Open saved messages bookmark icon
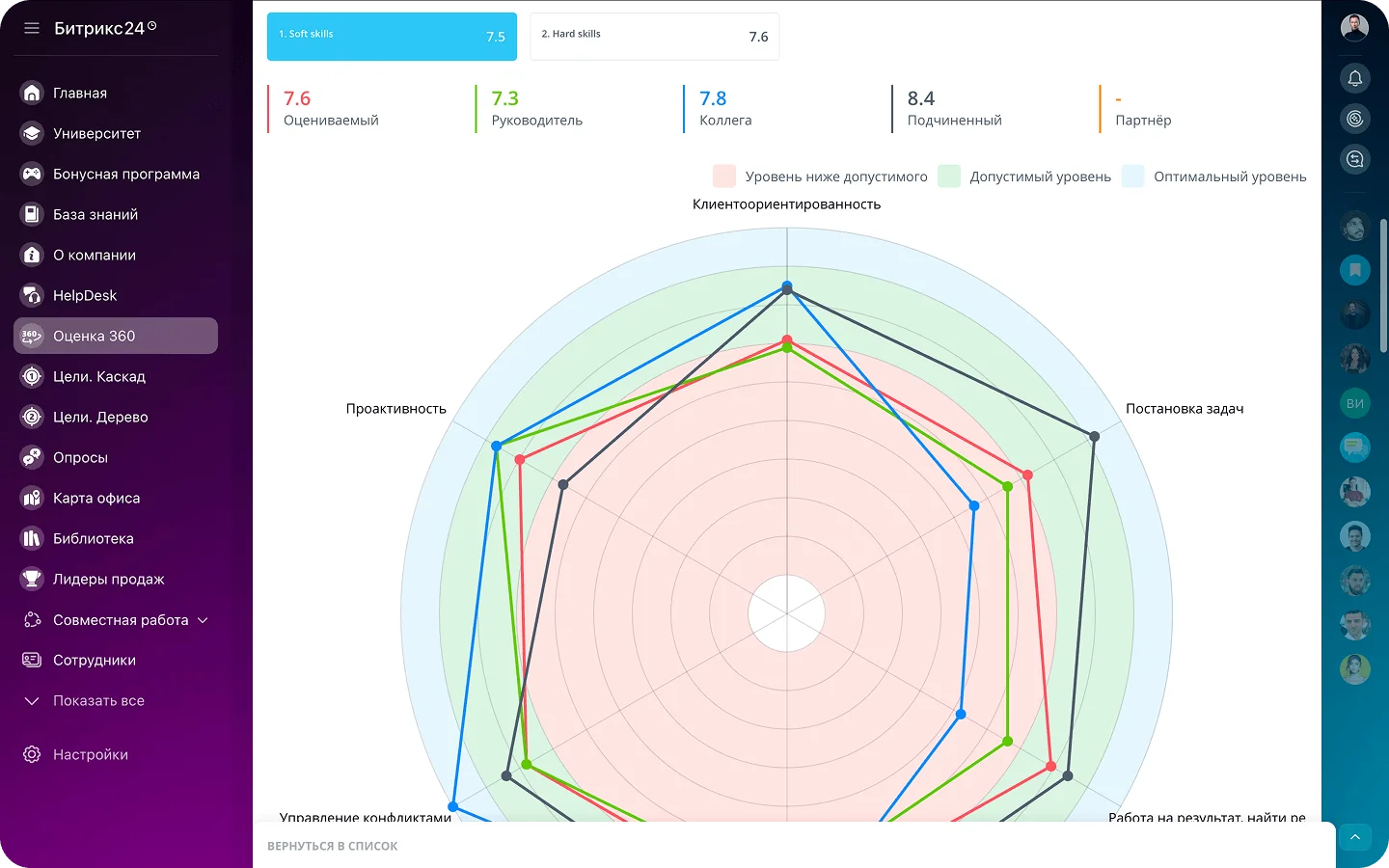The height and width of the screenshot is (868, 1389). point(1355,270)
